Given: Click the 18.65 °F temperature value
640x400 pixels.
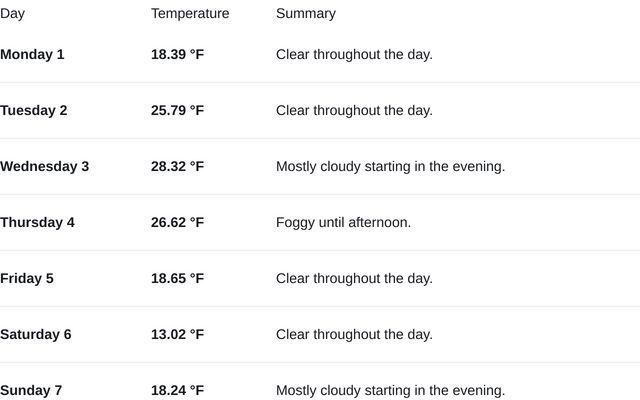Looking at the screenshot, I should click(x=177, y=278).
